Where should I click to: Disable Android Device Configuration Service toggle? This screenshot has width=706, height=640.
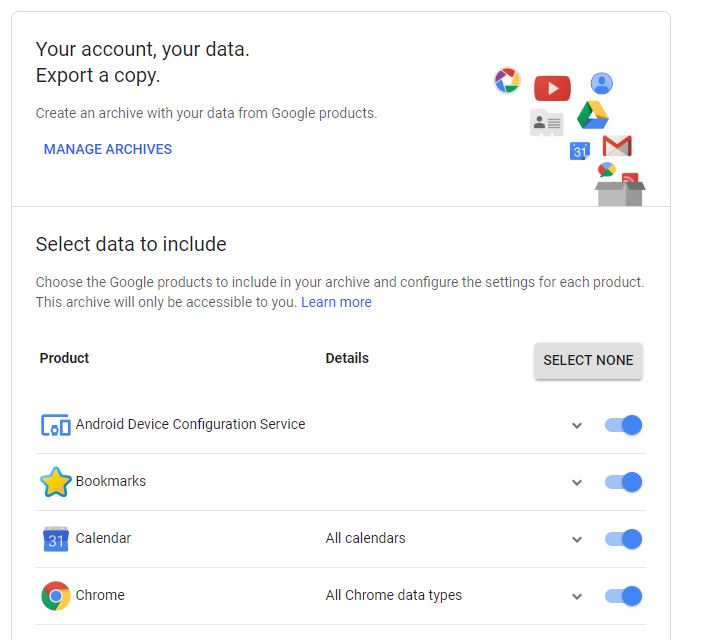pos(623,425)
